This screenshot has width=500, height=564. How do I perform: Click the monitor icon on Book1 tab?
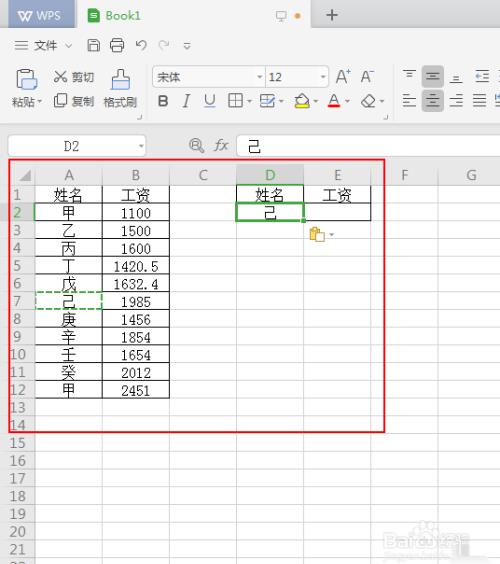tap(281, 16)
